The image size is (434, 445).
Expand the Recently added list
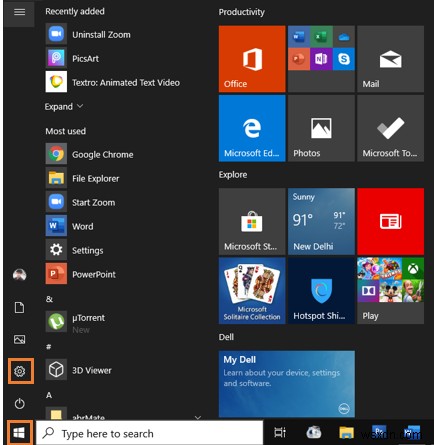[x=64, y=107]
